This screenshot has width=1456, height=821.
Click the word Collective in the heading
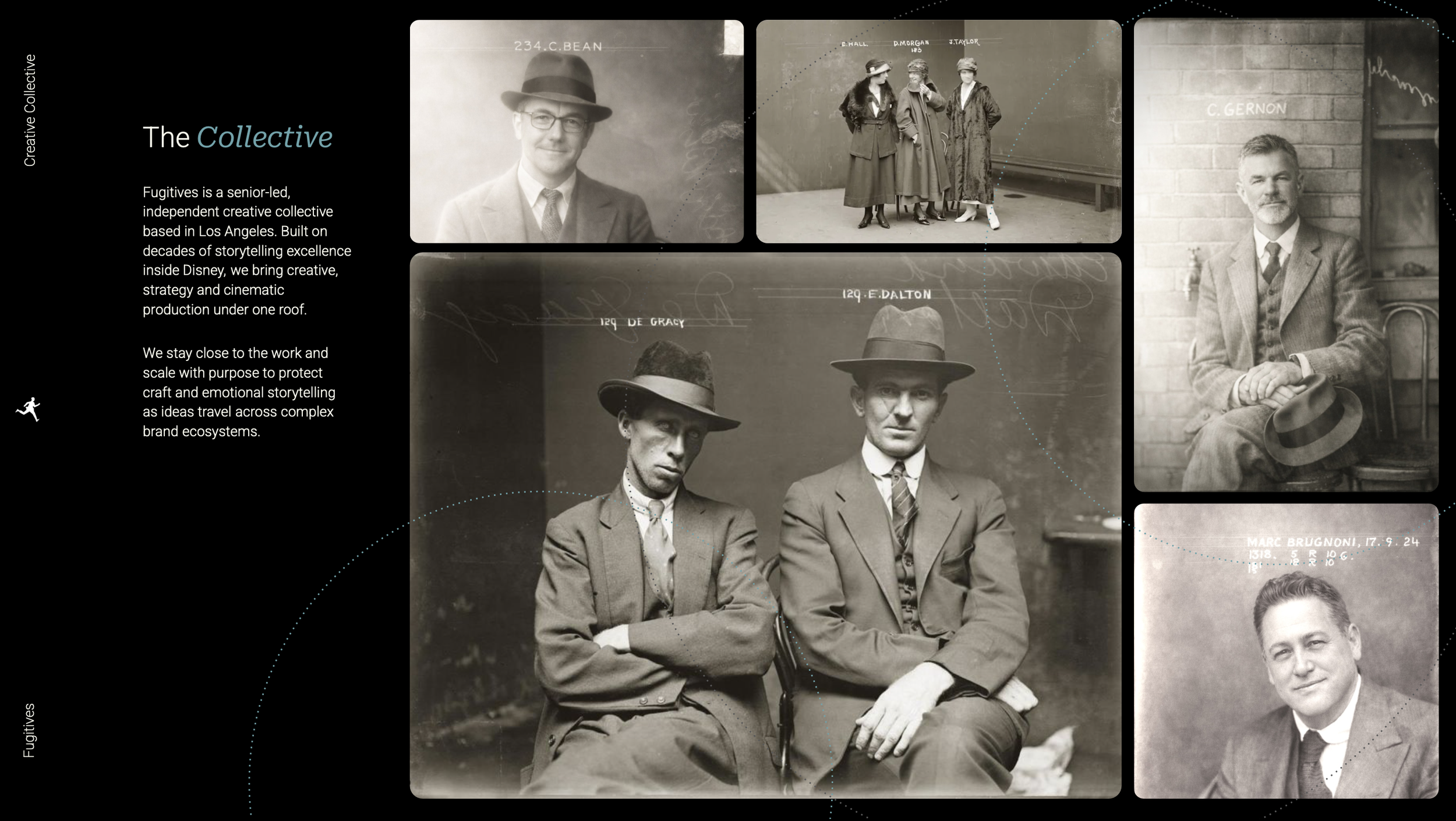coord(264,137)
